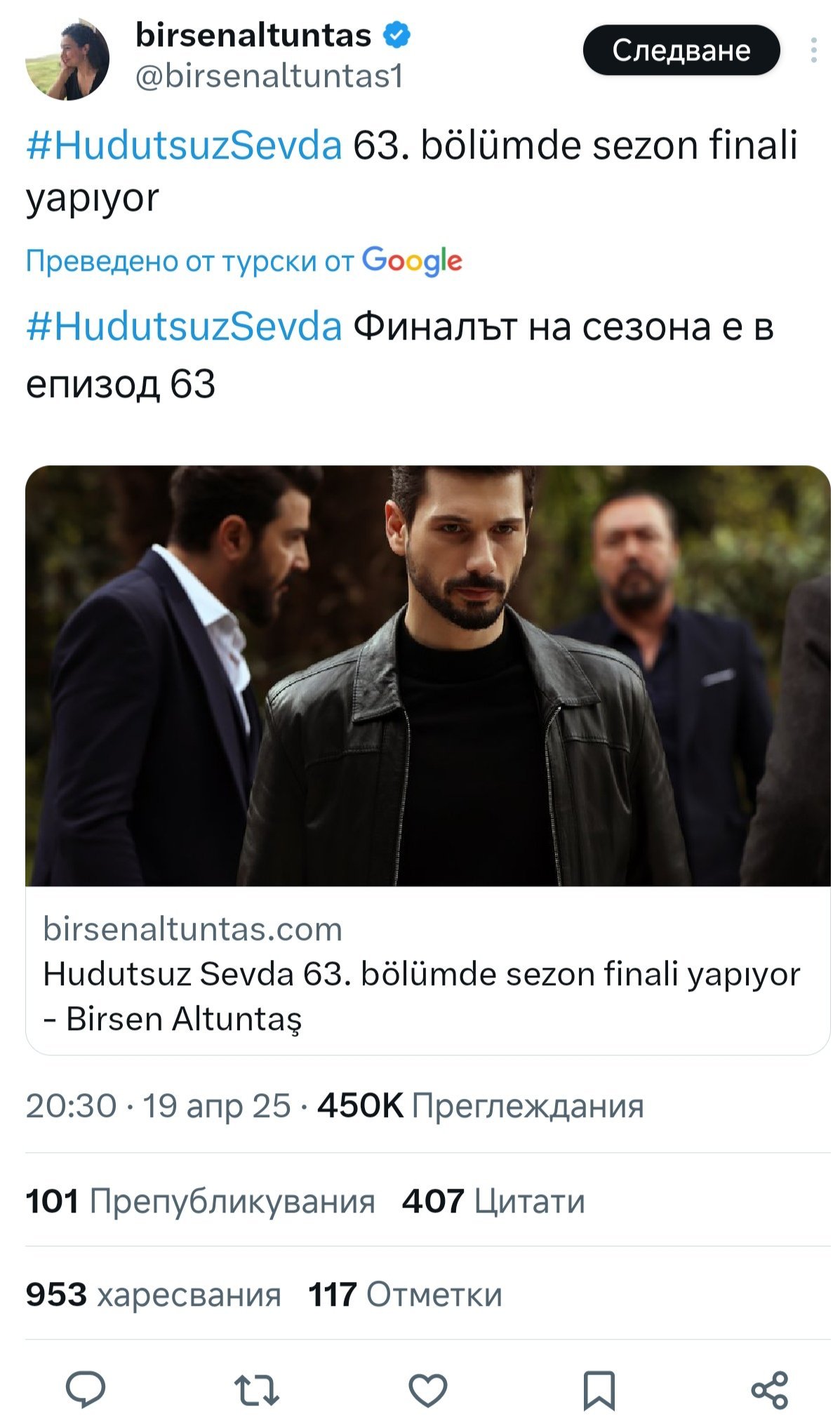
Task: Open the first #HudutsuzSevda hashtag
Action: point(184,146)
